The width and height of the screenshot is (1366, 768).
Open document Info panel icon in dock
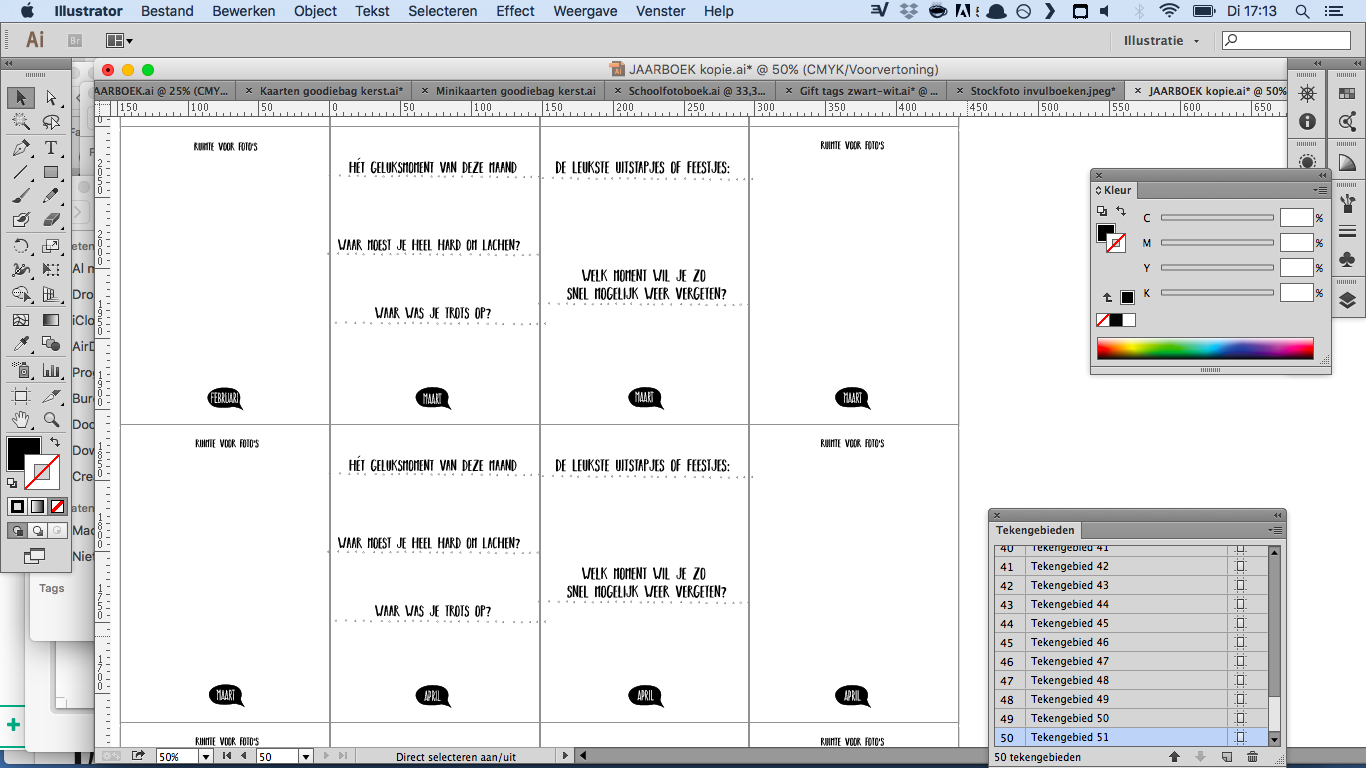tap(1307, 121)
